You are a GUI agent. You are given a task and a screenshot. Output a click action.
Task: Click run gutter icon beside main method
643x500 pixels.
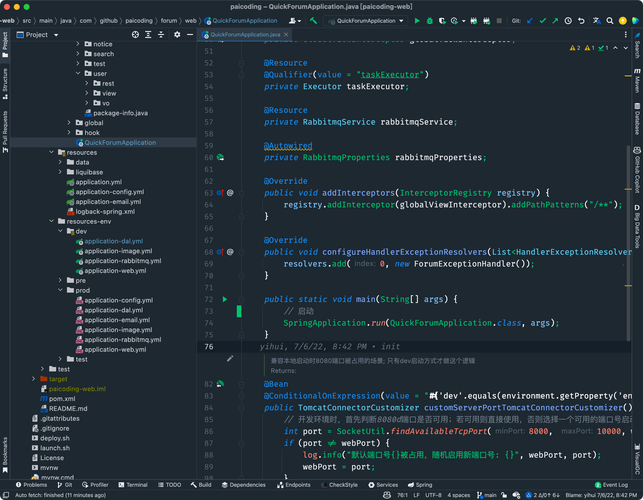coord(225,299)
